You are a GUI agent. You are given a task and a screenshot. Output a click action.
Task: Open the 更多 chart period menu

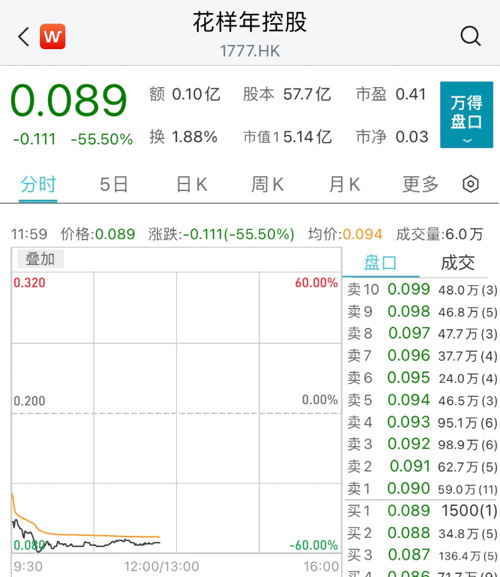click(421, 184)
